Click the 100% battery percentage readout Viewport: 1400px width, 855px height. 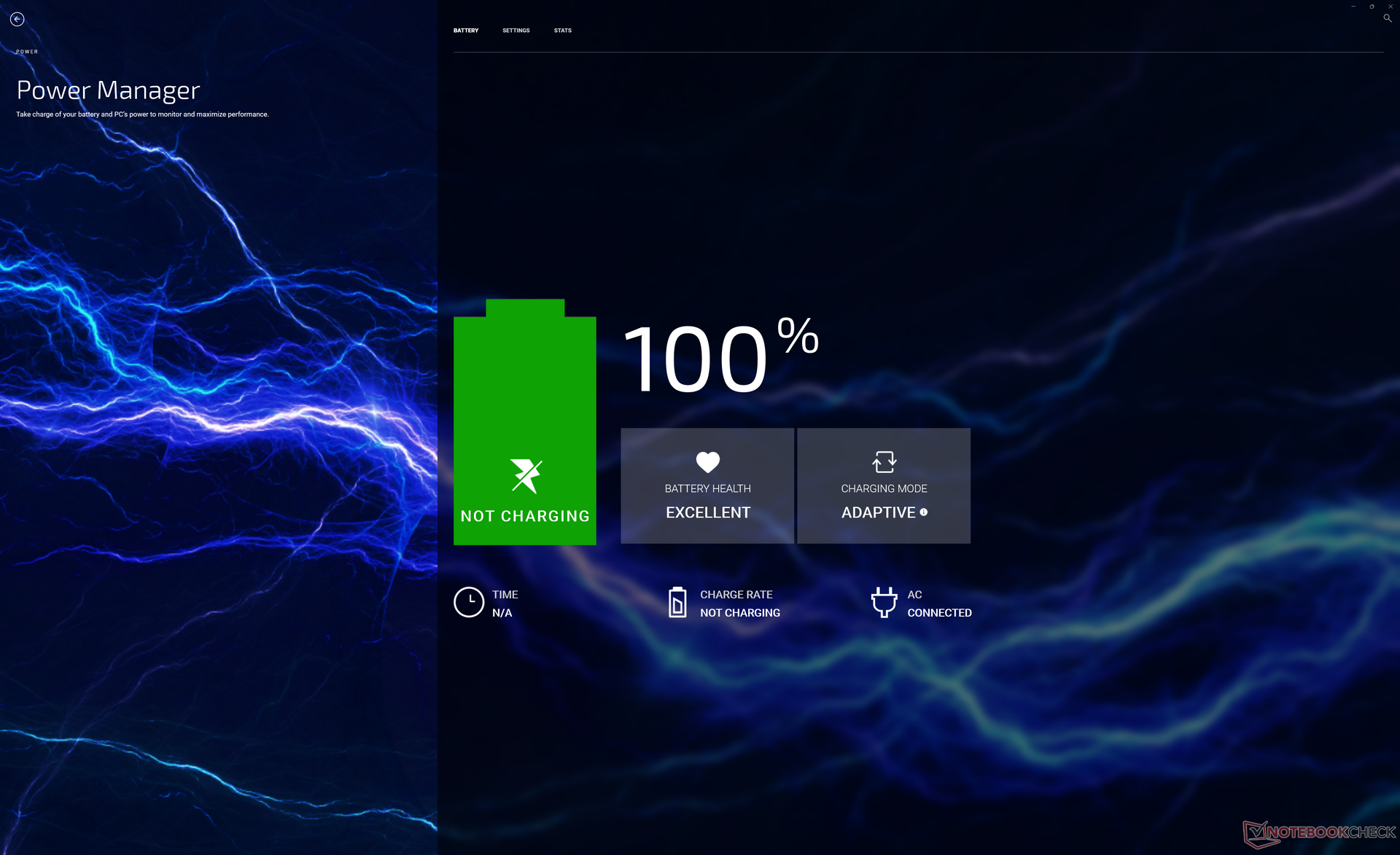[x=719, y=357]
